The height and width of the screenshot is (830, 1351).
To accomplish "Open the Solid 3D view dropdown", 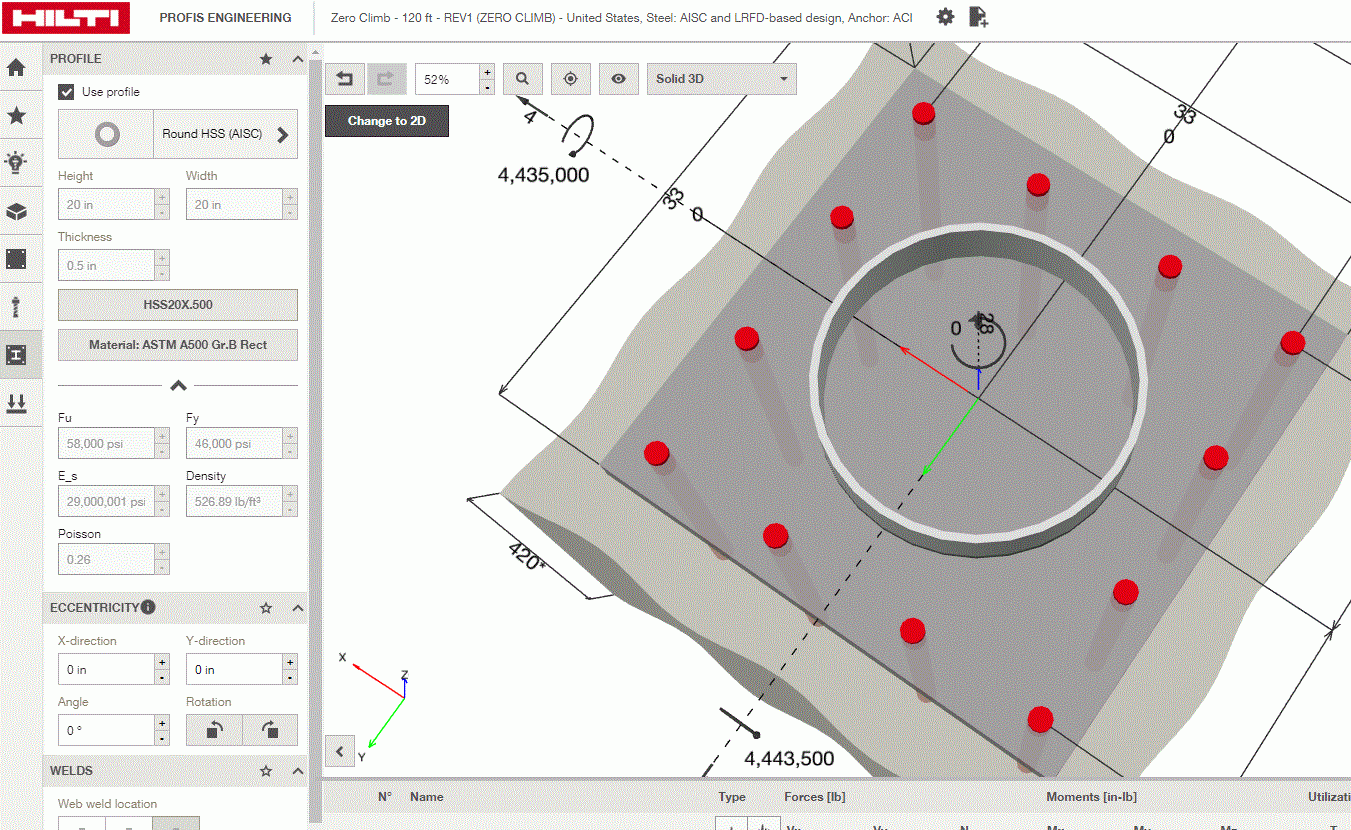I will [x=721, y=79].
